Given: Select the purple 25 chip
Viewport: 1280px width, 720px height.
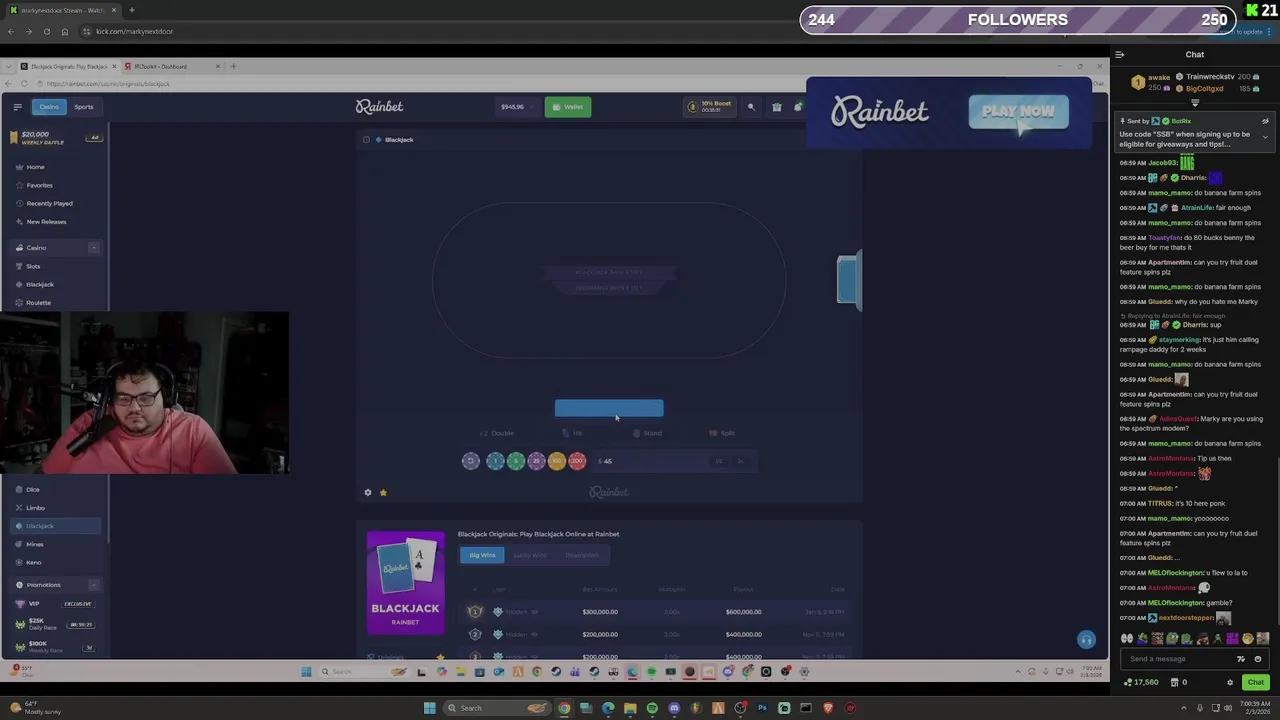Looking at the screenshot, I should pos(536,461).
